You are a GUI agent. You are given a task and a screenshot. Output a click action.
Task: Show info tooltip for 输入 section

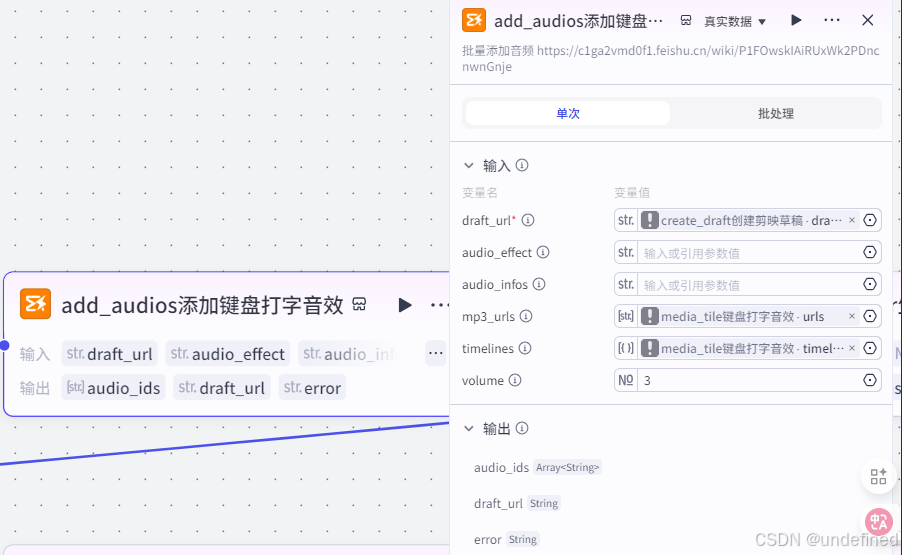(522, 166)
